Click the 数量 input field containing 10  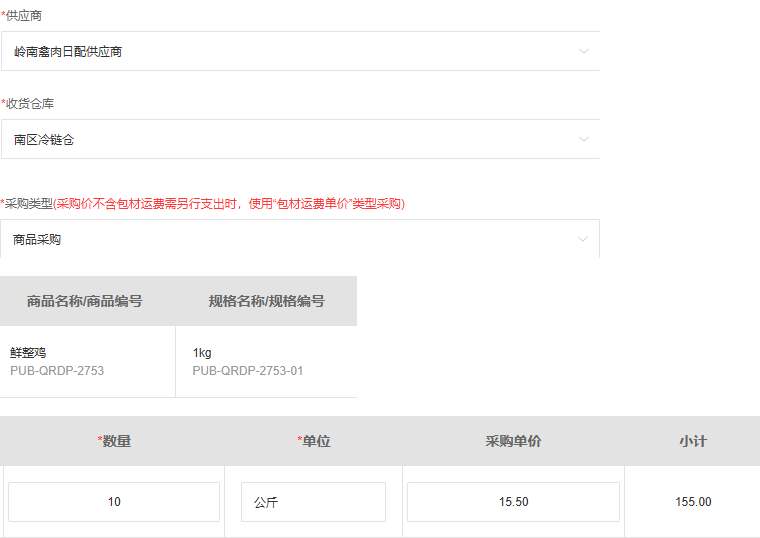114,502
